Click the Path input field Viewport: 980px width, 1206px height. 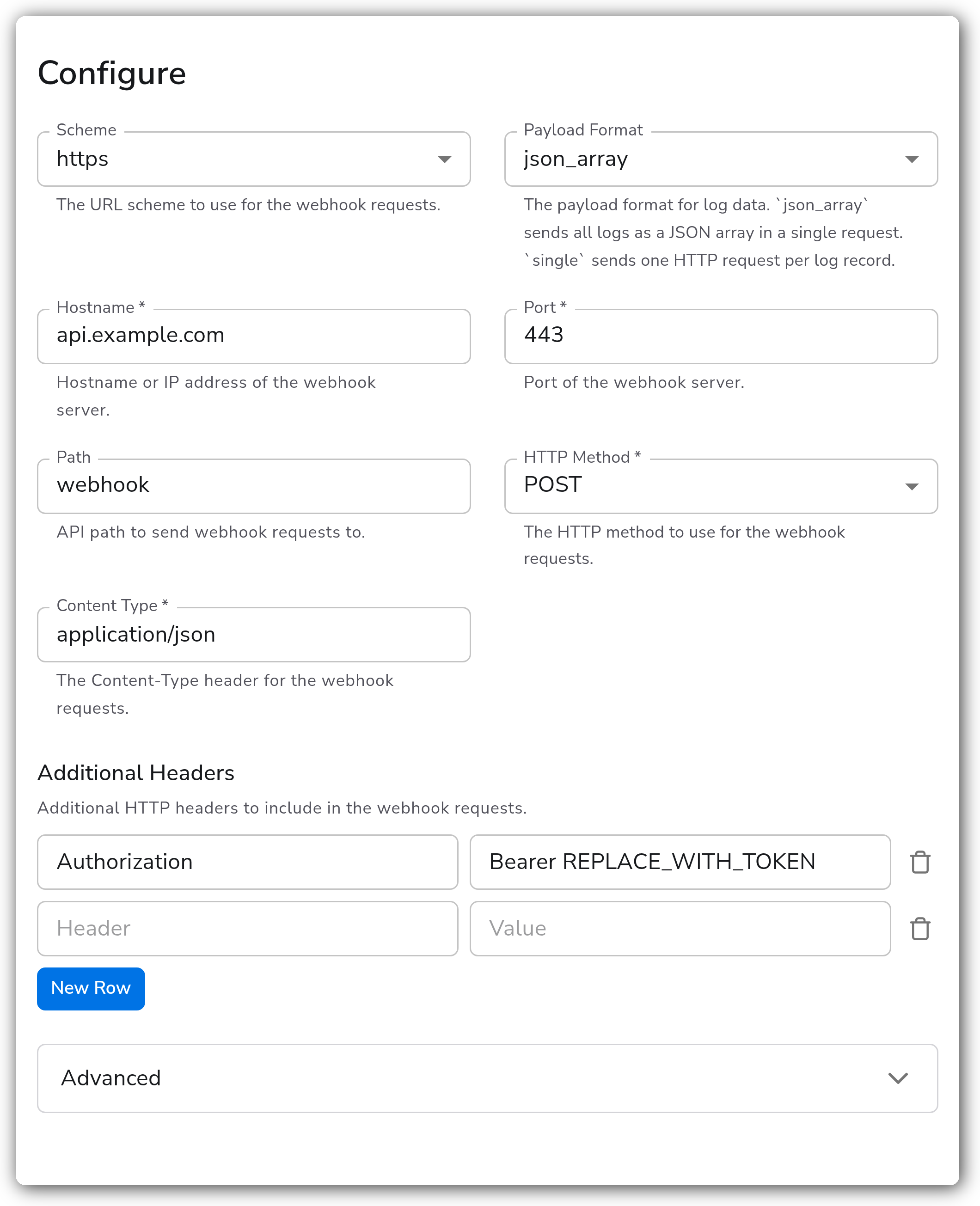click(x=253, y=486)
